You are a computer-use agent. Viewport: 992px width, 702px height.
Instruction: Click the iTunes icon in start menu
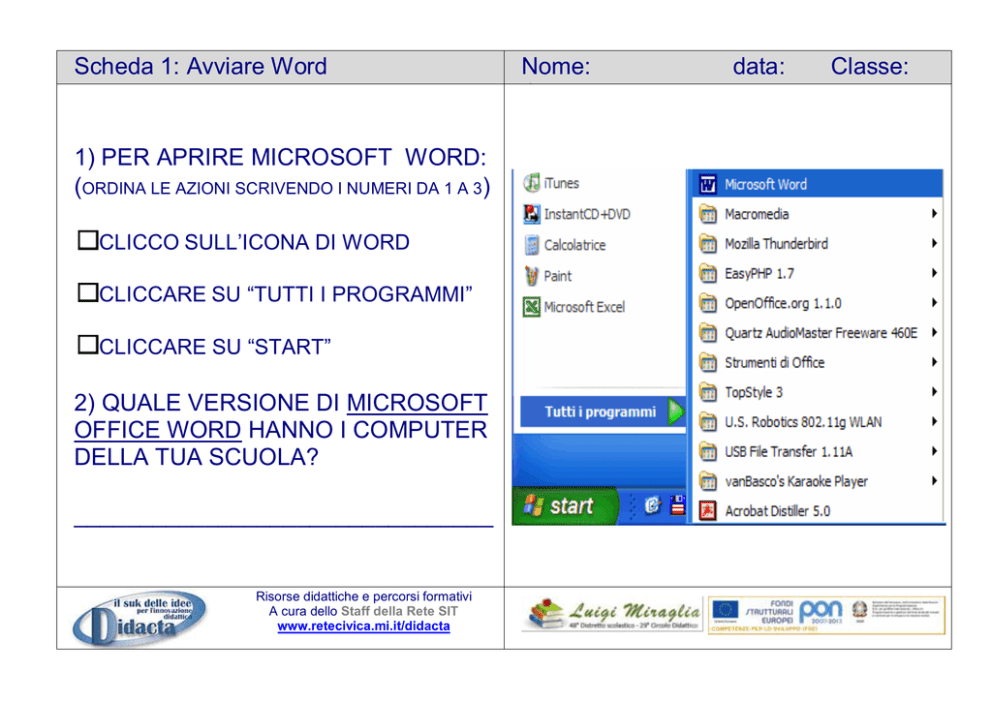(531, 183)
